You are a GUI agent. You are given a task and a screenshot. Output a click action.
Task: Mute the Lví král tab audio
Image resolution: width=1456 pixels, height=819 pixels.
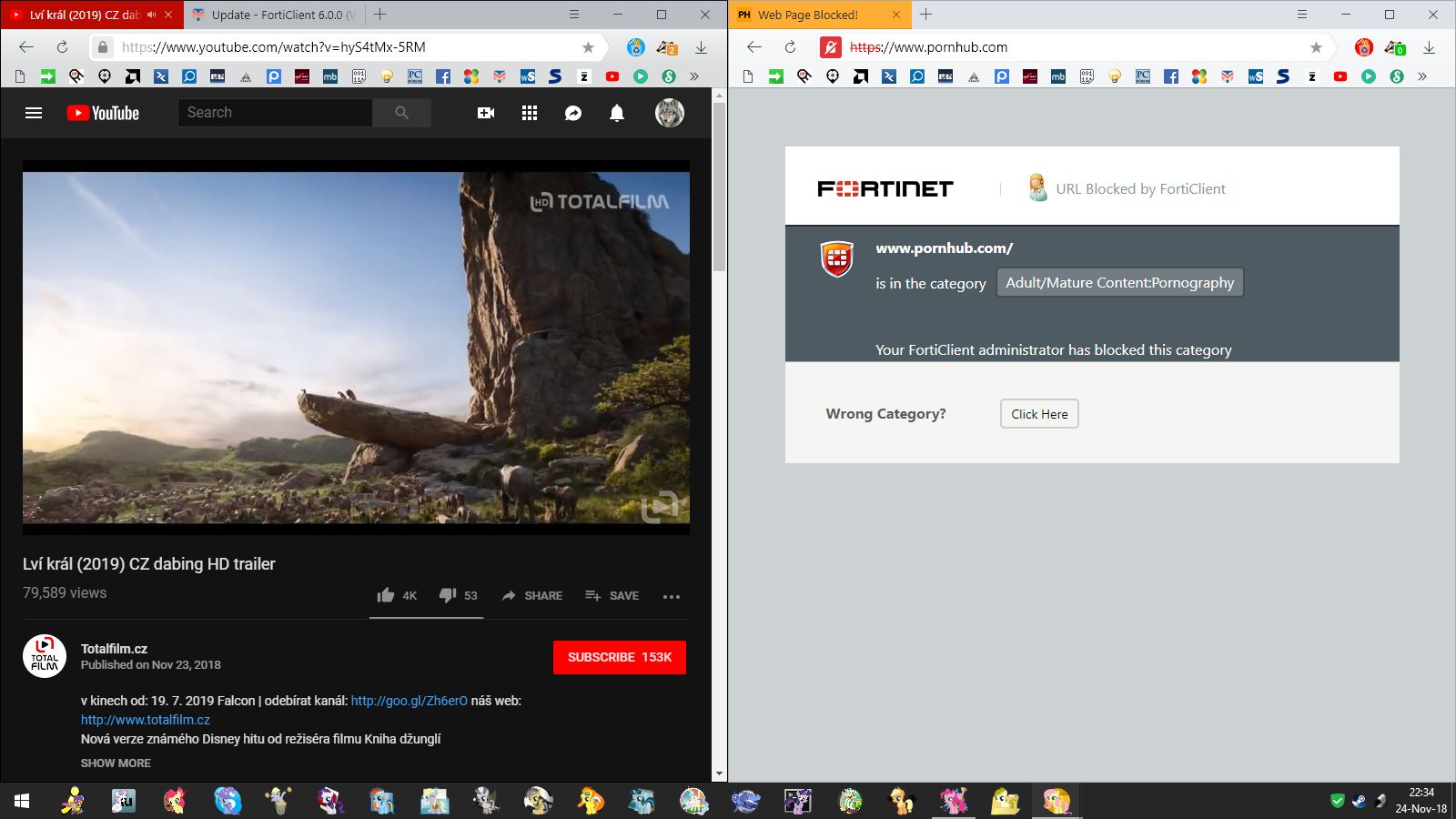[x=152, y=15]
